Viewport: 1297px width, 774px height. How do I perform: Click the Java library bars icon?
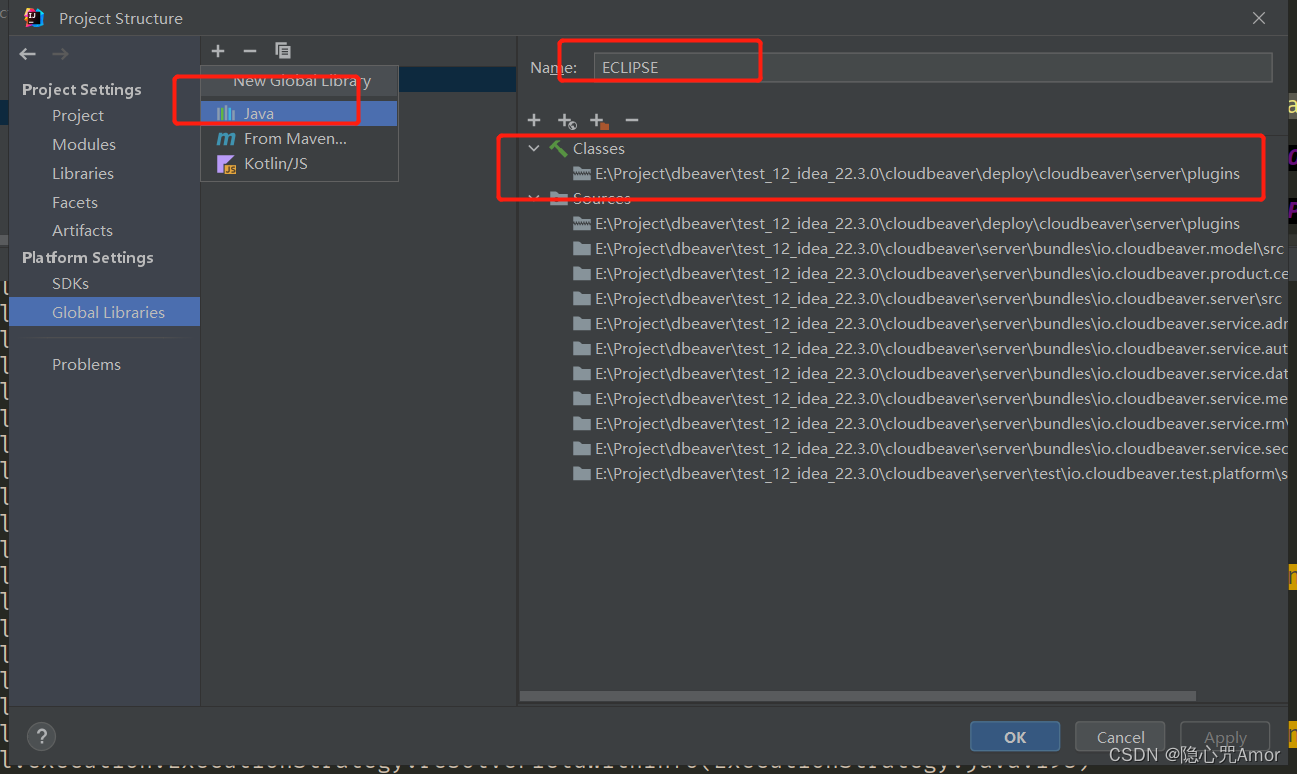pyautogui.click(x=226, y=113)
